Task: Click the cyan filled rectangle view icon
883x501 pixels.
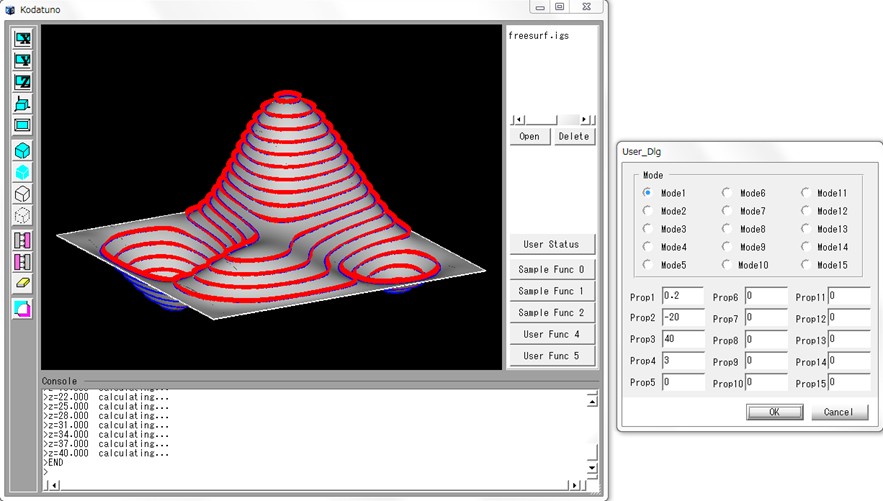Action: pos(22,125)
